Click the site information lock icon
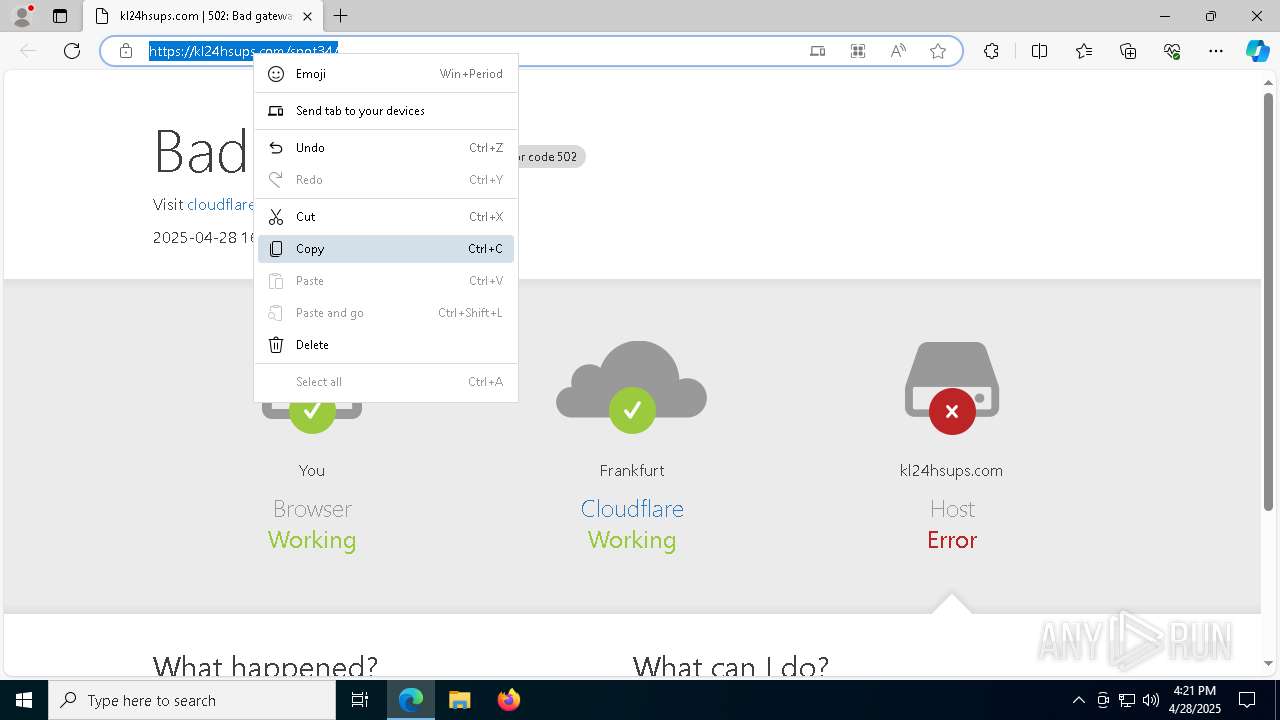The height and width of the screenshot is (720, 1280). (x=126, y=51)
